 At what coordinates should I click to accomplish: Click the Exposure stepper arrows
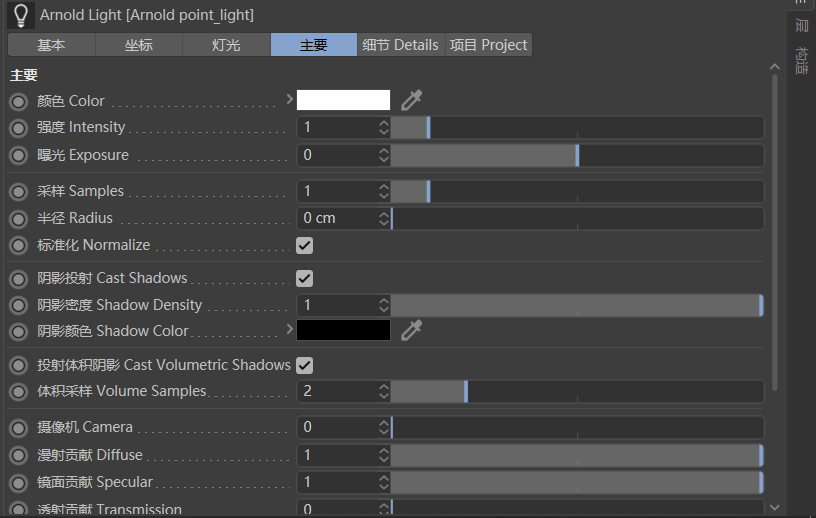click(384, 155)
